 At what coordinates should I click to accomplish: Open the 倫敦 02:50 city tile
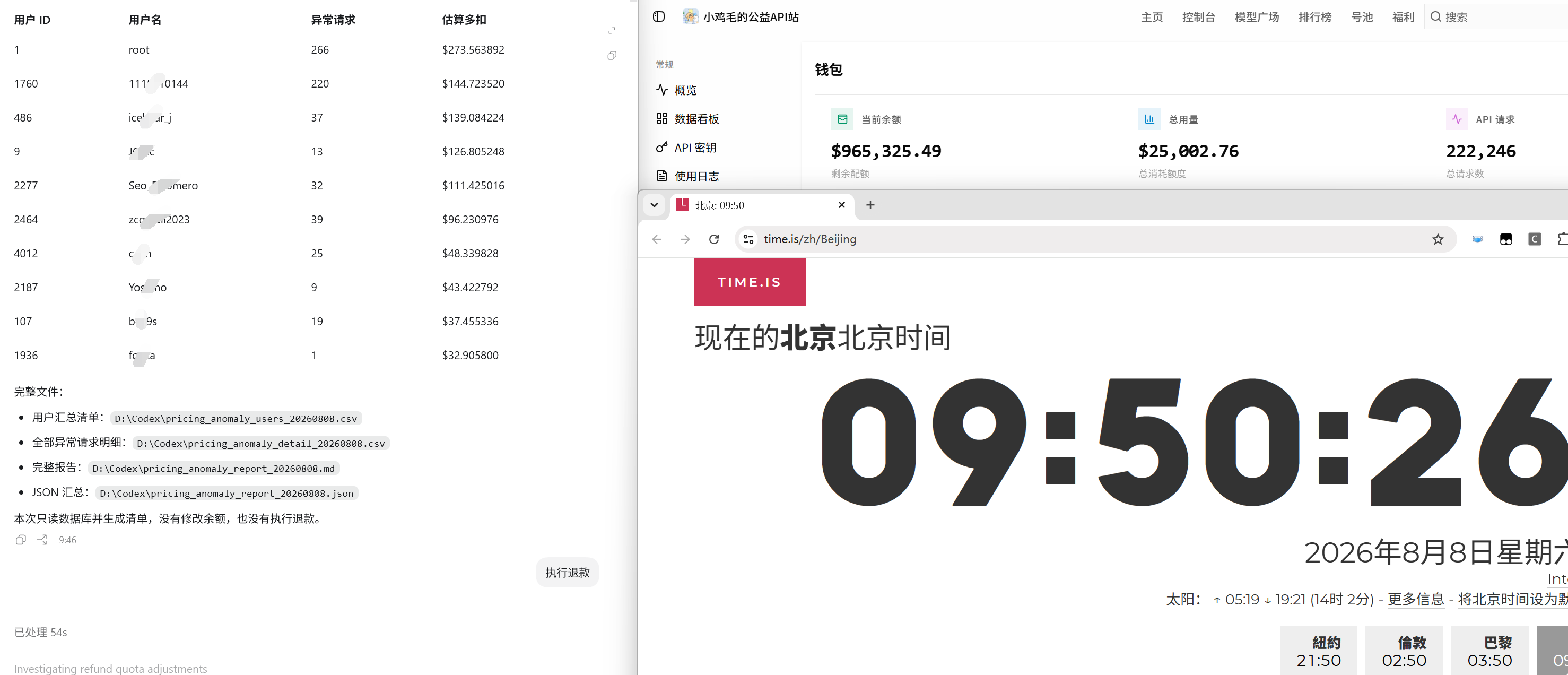pos(1404,651)
